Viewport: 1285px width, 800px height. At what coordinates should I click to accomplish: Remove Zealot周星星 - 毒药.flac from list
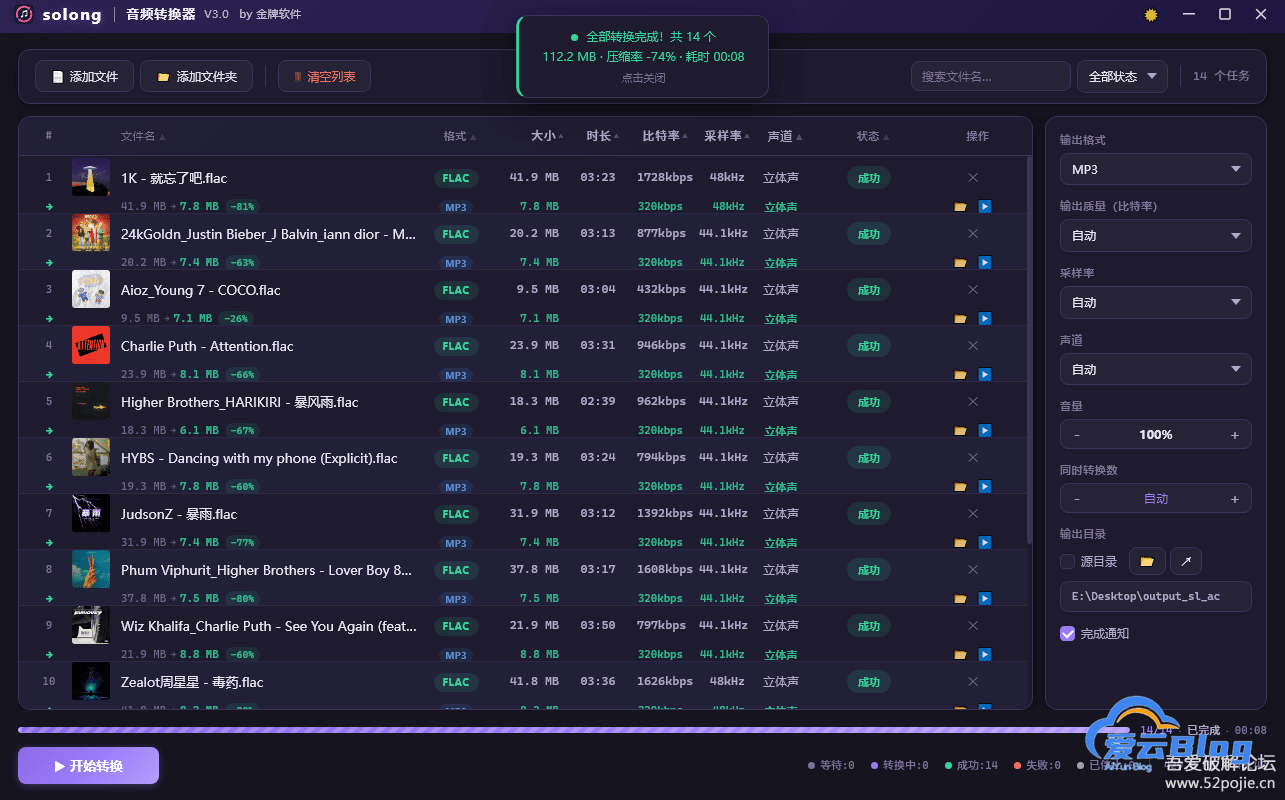pos(973,682)
